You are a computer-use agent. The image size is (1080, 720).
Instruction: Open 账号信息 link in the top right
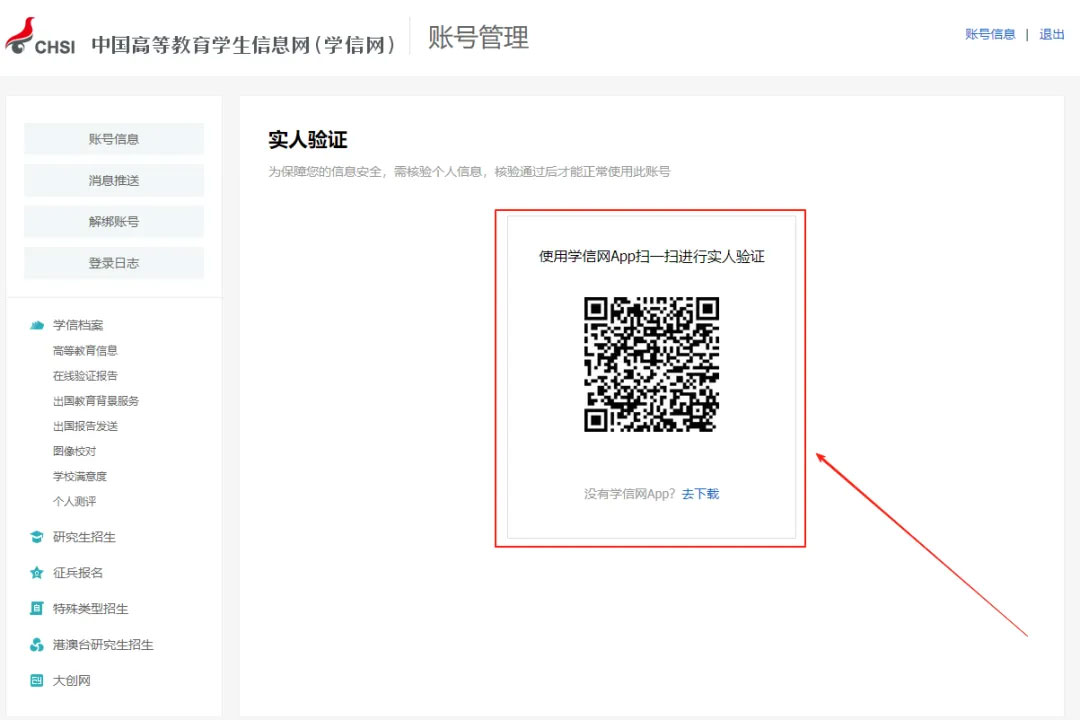[990, 34]
